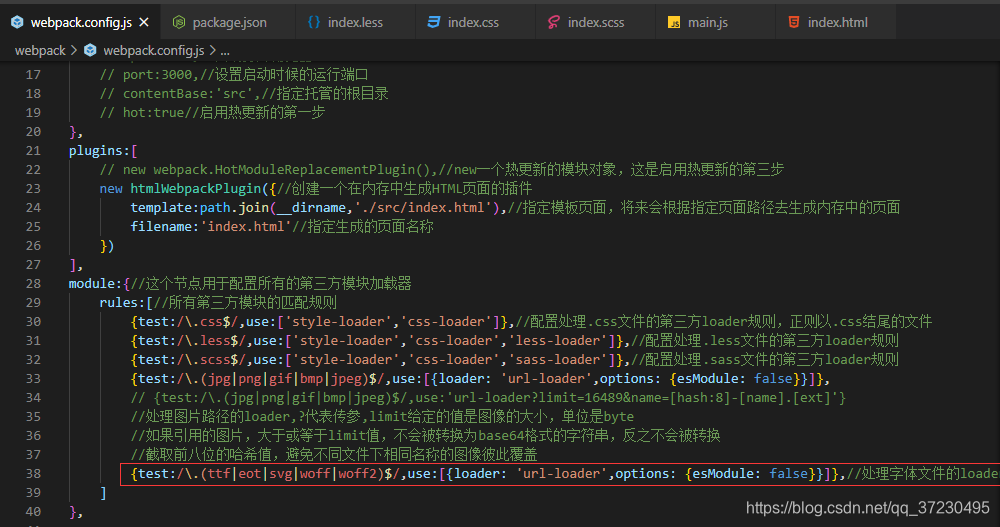
Task: Click 'sass-loader' string on line 32
Action: (558, 359)
